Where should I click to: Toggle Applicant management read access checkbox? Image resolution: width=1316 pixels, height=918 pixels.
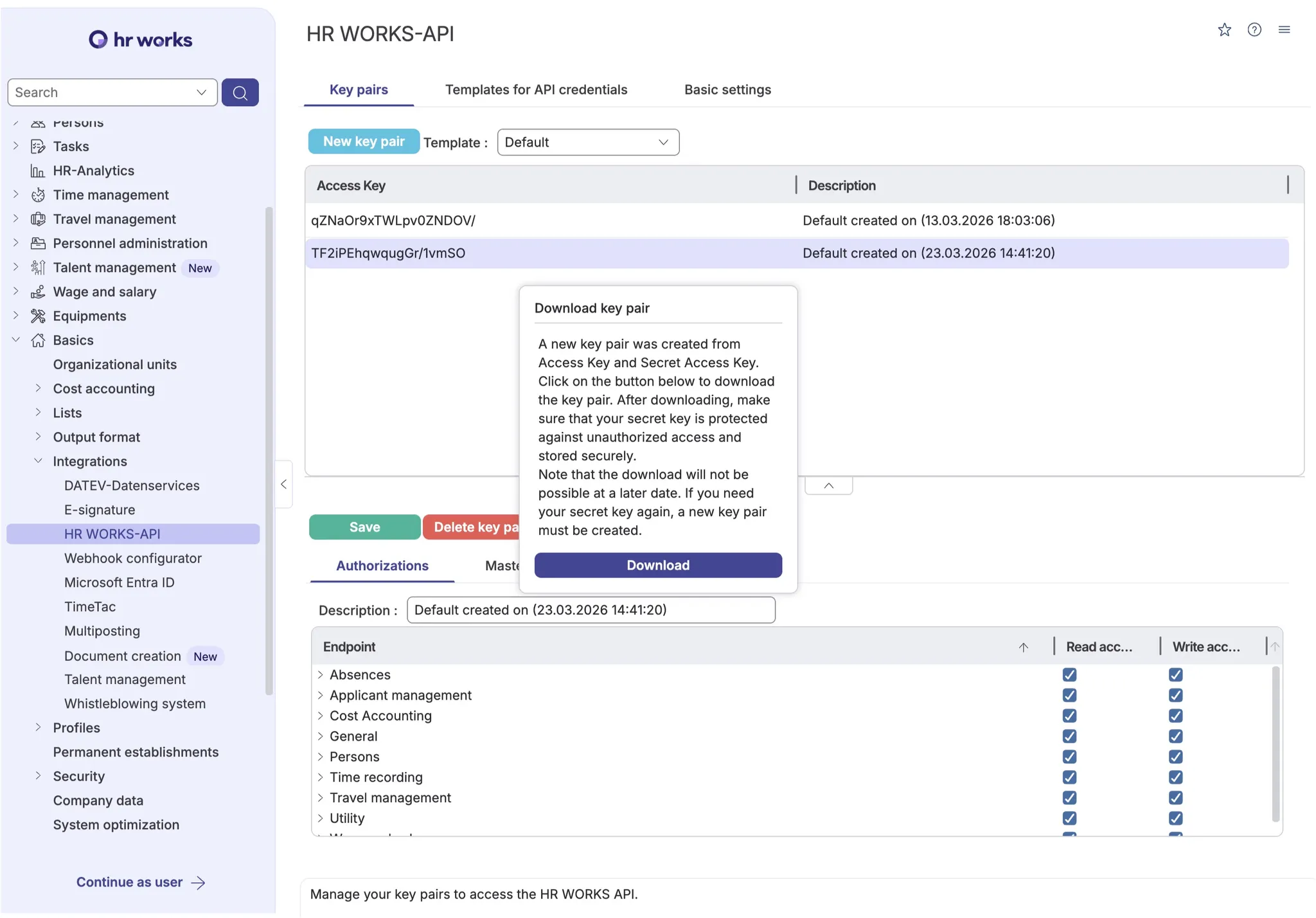click(x=1069, y=696)
